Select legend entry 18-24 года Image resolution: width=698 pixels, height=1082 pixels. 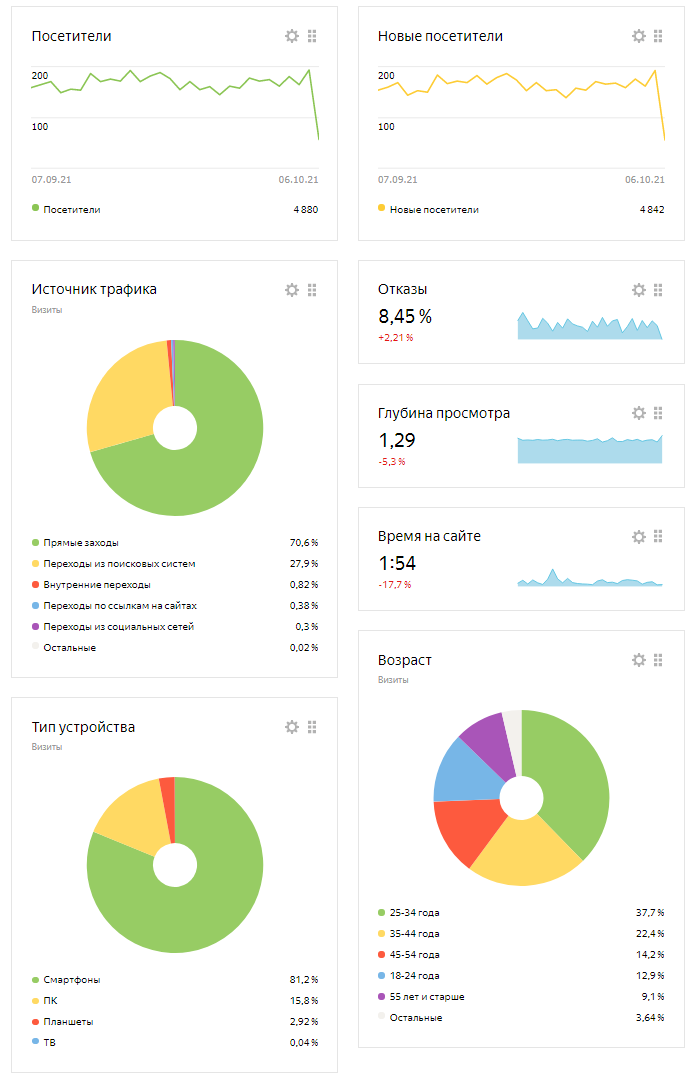coord(415,976)
